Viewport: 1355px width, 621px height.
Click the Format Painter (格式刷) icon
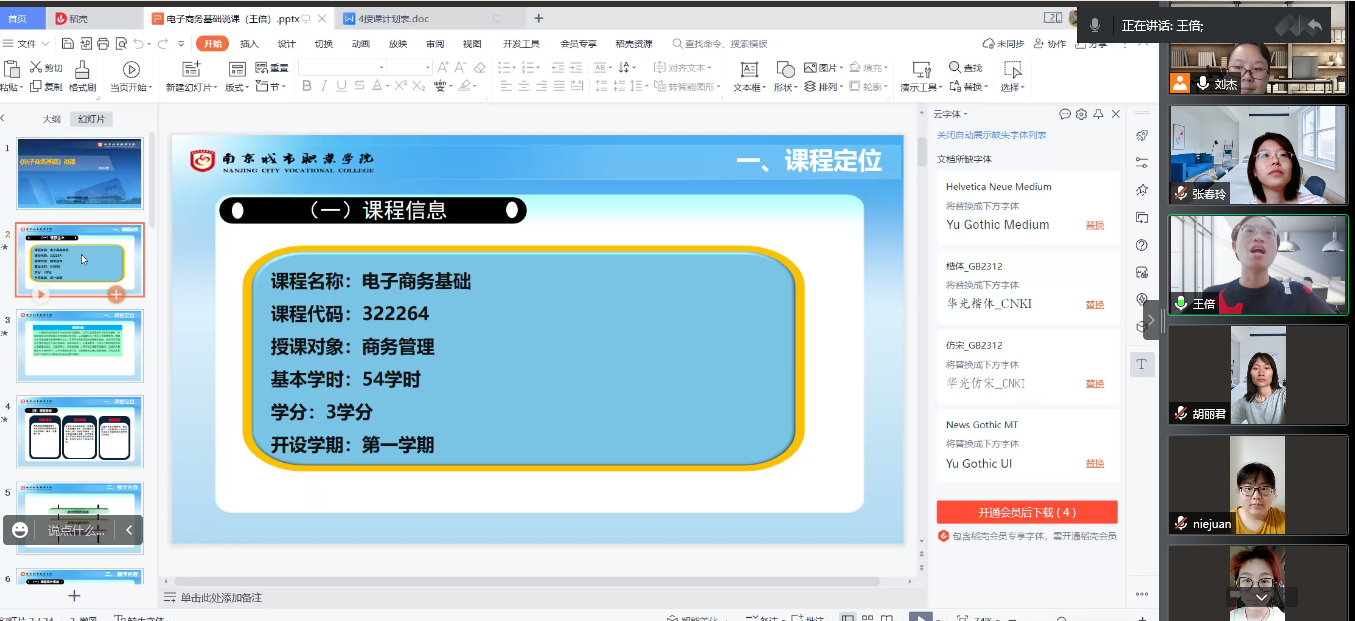[x=82, y=69]
